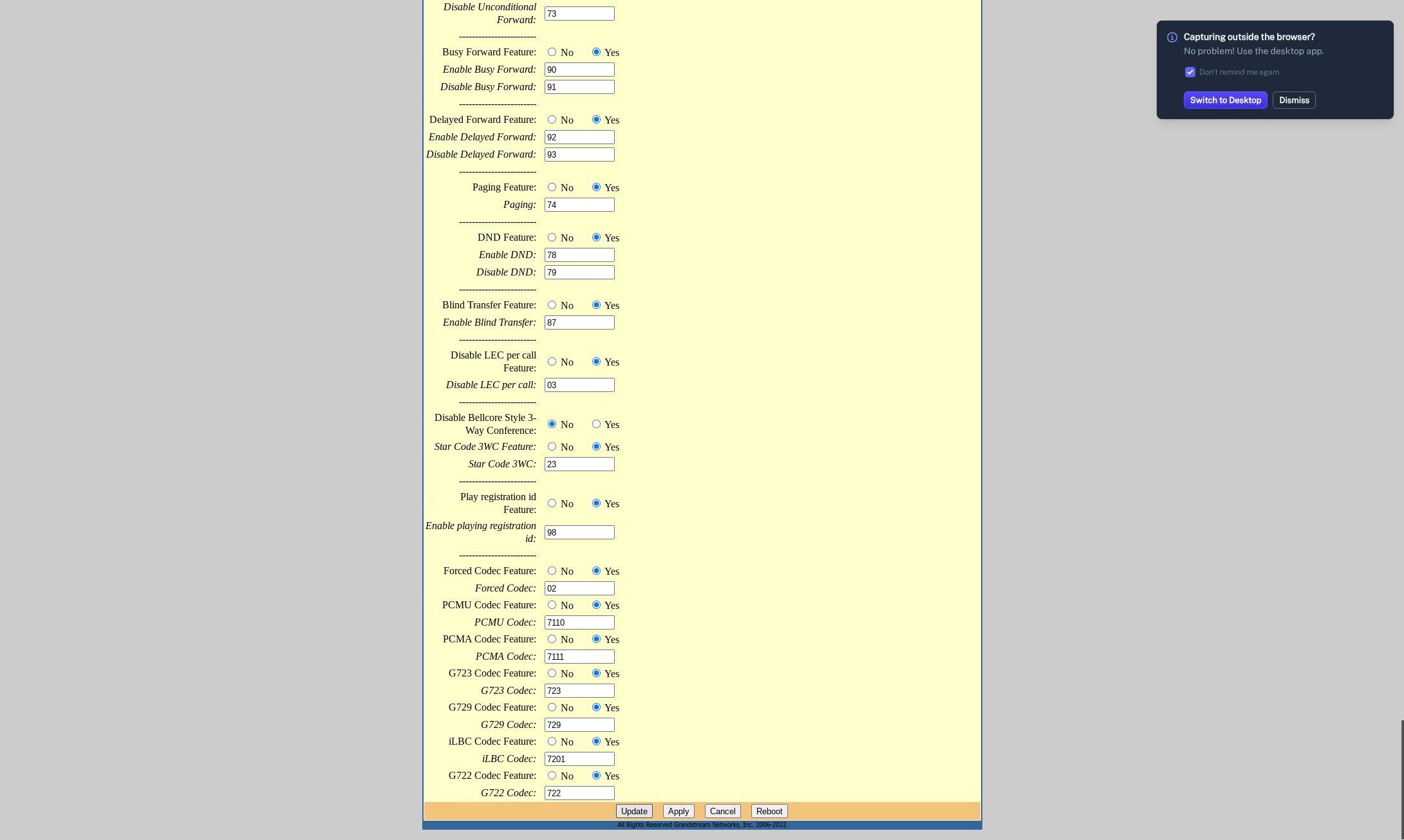Click the Reboot button
Screen dimensions: 1404x840
tap(769, 811)
